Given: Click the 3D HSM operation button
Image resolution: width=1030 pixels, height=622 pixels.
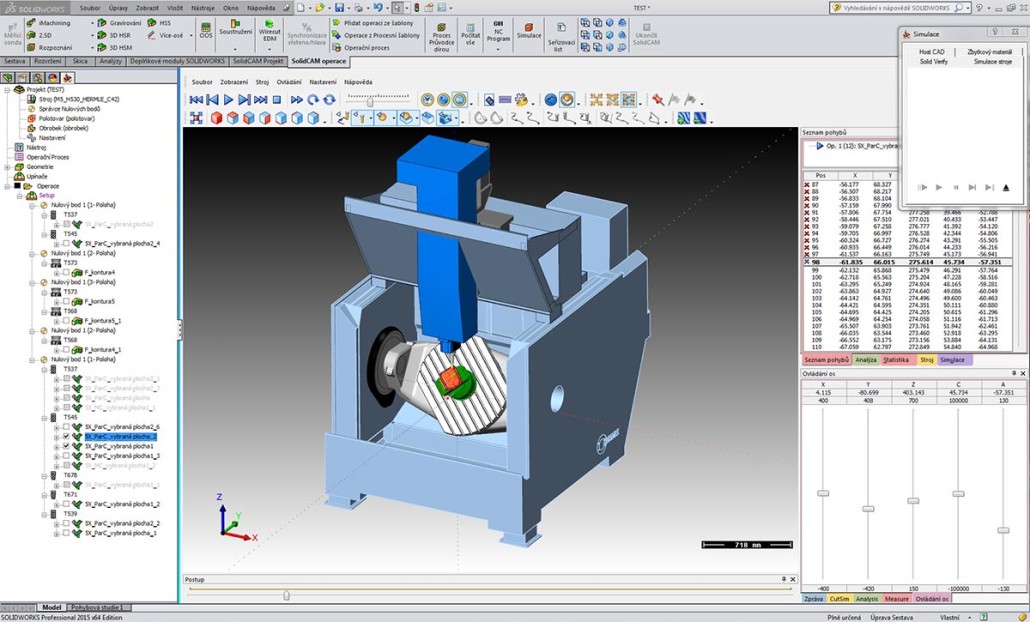Looking at the screenshot, I should (x=114, y=47).
